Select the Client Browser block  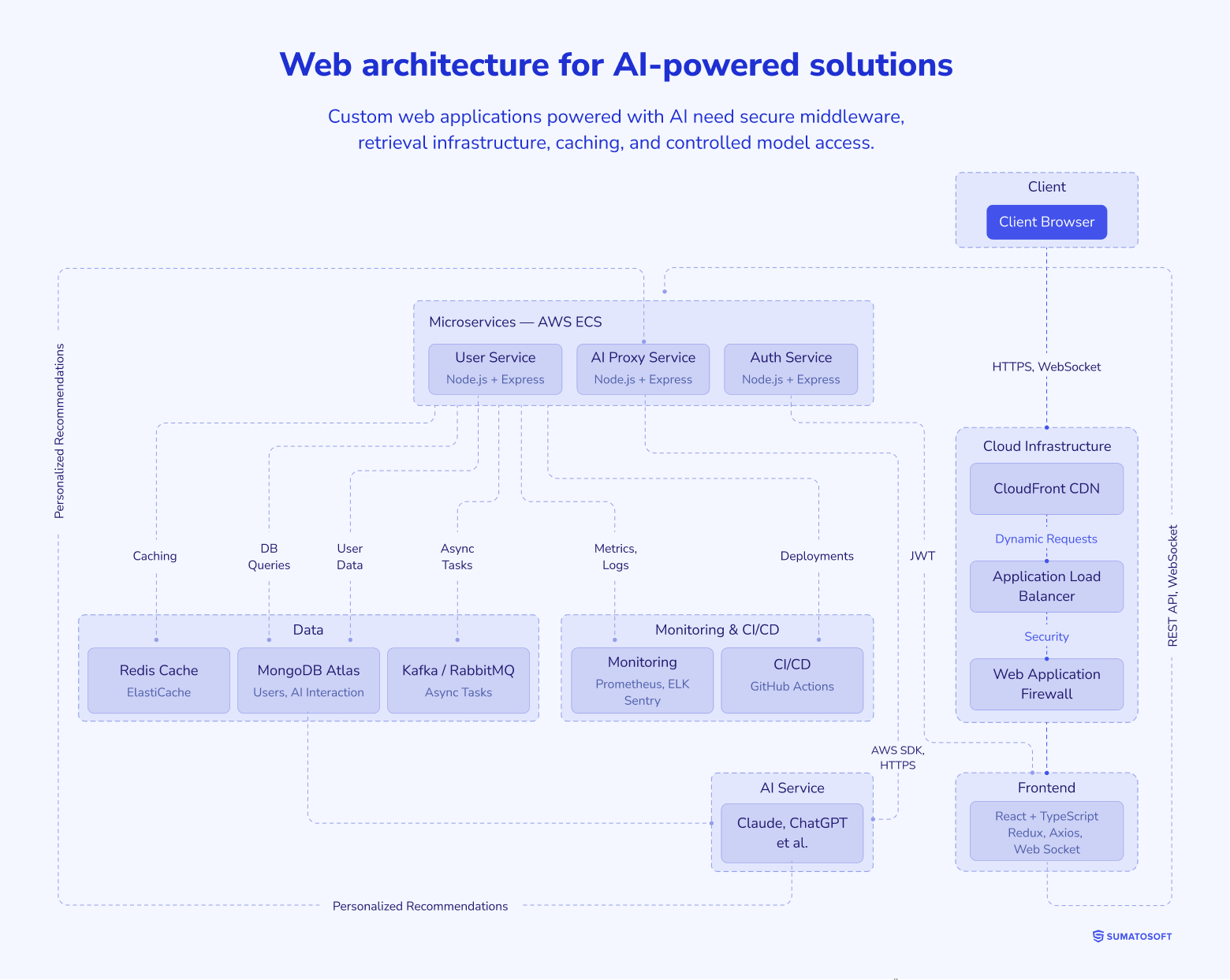[x=1046, y=222]
